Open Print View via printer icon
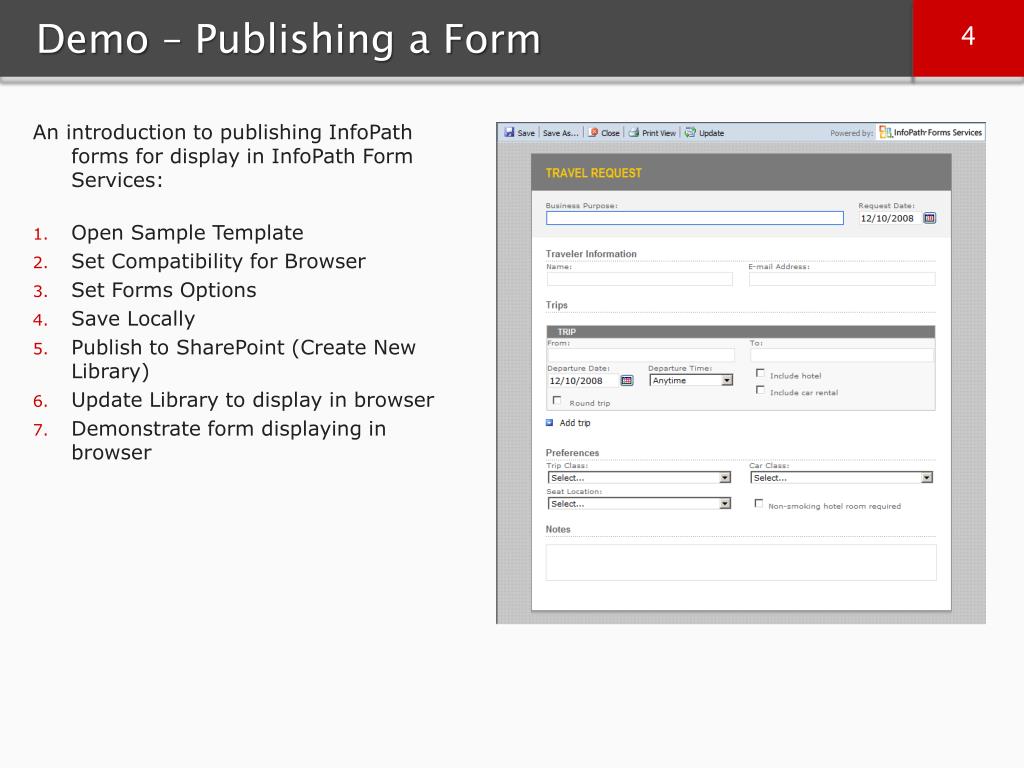The width and height of the screenshot is (1024, 768). pos(633,133)
